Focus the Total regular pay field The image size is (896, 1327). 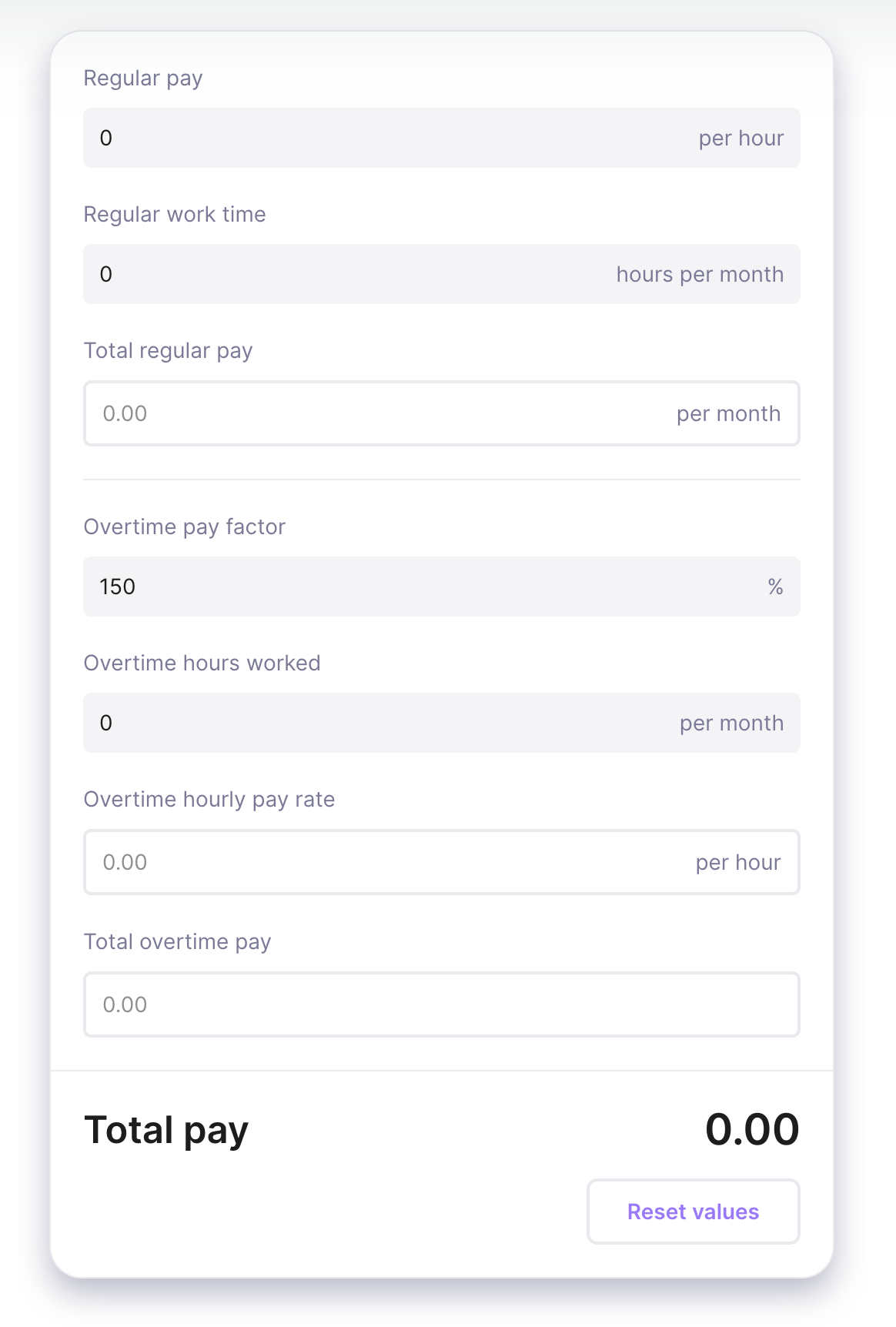[x=441, y=413]
